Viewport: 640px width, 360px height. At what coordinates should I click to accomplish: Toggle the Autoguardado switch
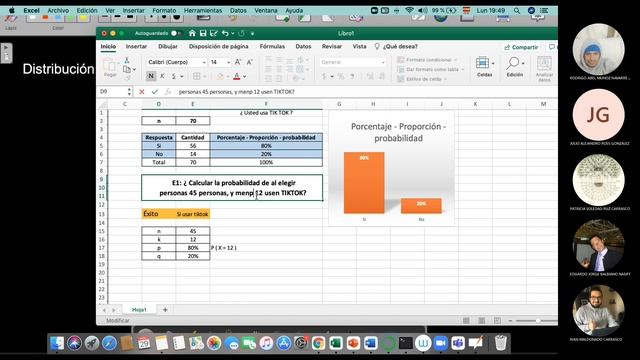pos(176,33)
